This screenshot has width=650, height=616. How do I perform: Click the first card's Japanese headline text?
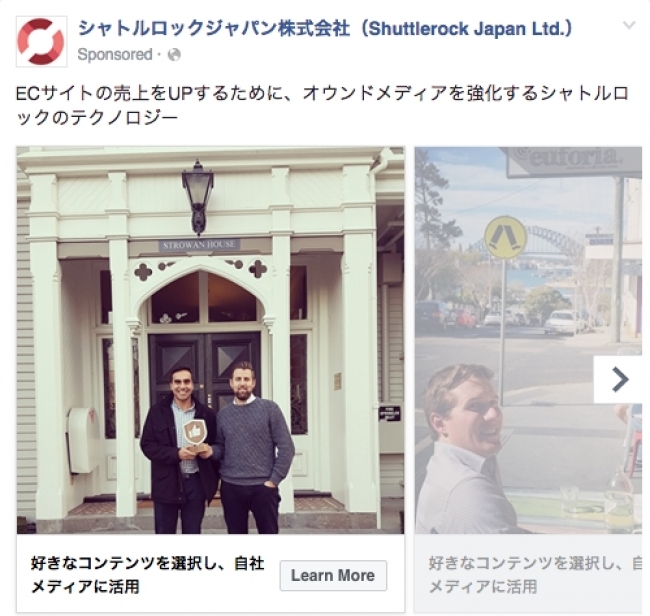coord(147,575)
